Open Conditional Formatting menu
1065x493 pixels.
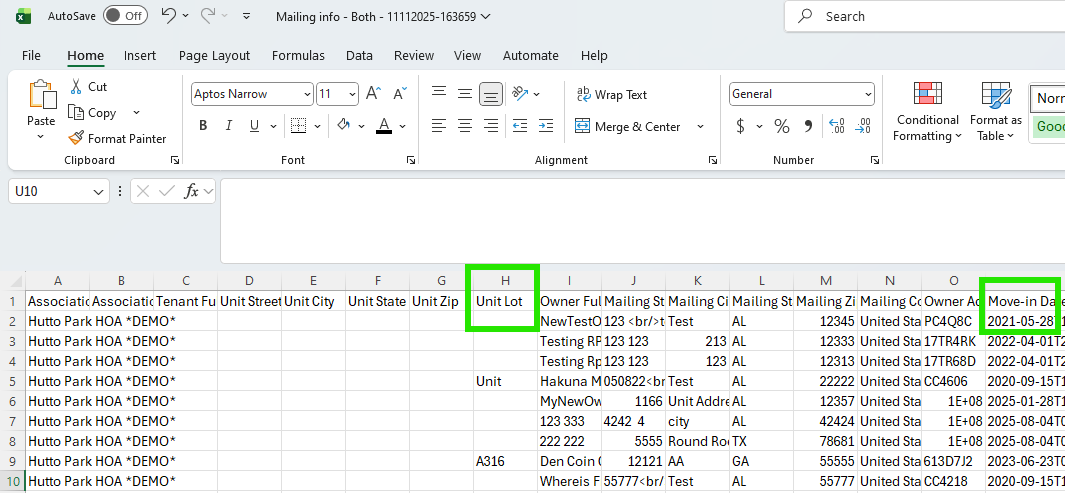(x=927, y=110)
